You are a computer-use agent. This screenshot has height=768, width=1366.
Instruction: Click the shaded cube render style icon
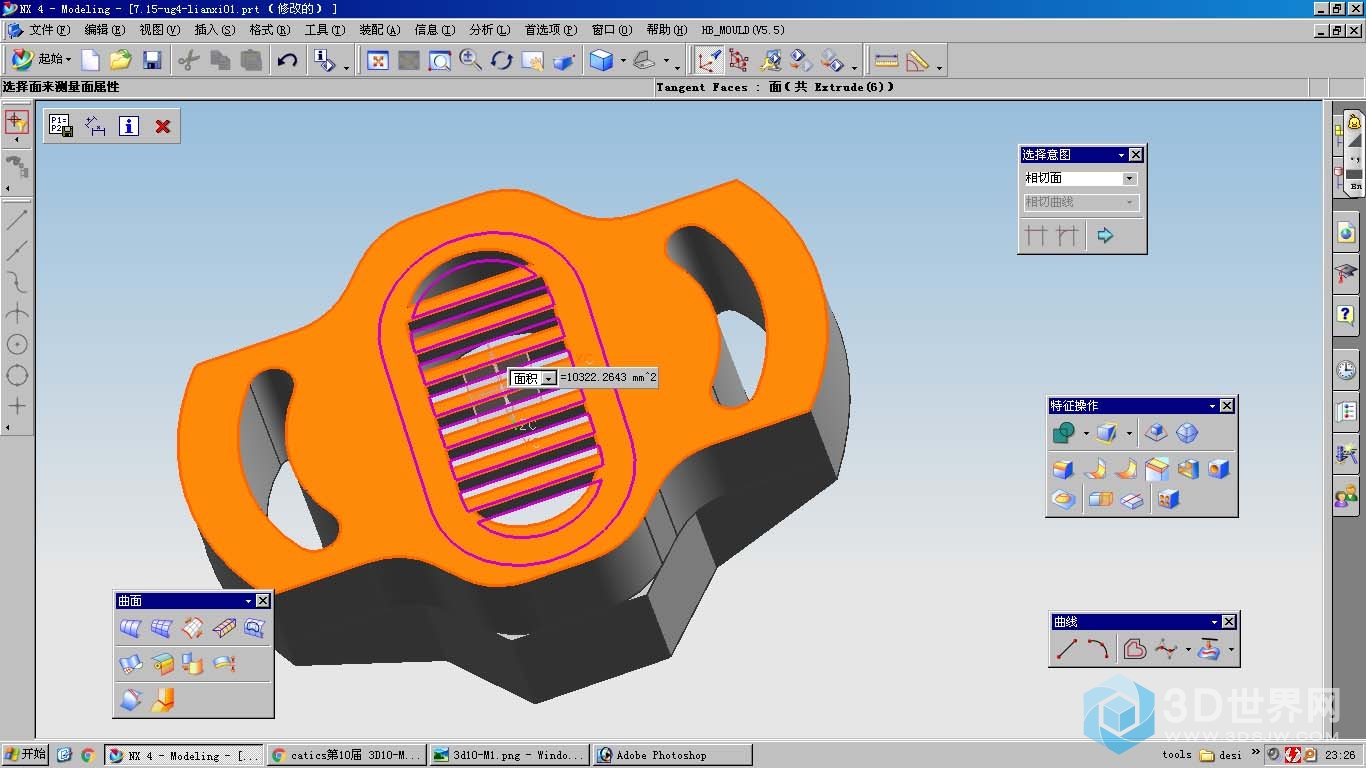(x=601, y=61)
